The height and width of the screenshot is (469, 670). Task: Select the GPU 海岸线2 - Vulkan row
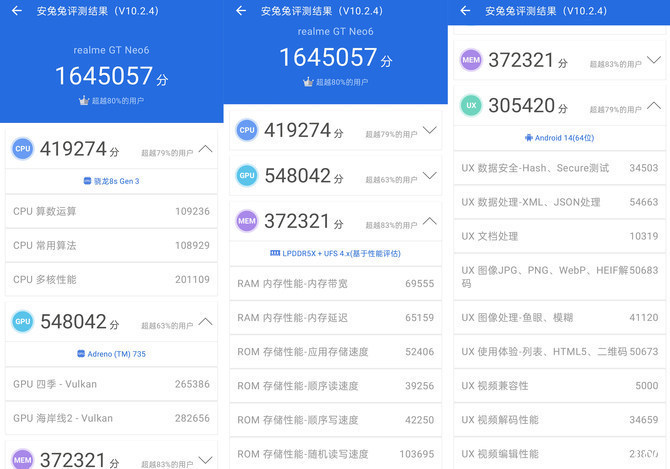pos(111,417)
